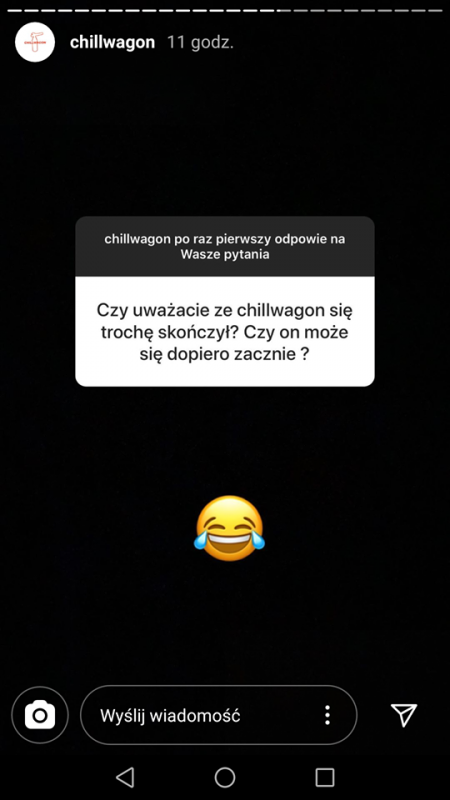Open the camera icon beside message field

pos(40,715)
